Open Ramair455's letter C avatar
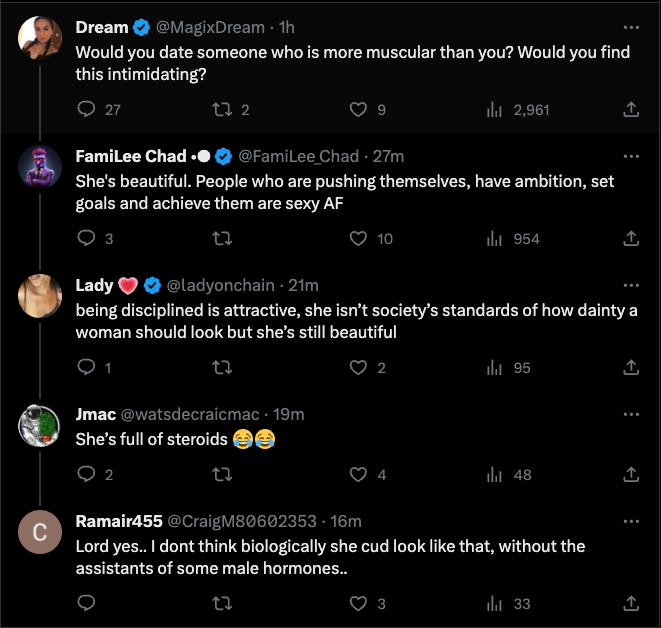The width and height of the screenshot is (661, 628). [x=40, y=532]
